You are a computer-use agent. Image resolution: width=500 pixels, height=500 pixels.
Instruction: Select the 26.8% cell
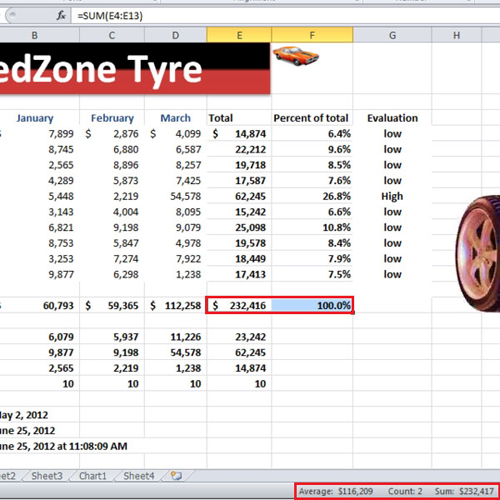tap(312, 196)
